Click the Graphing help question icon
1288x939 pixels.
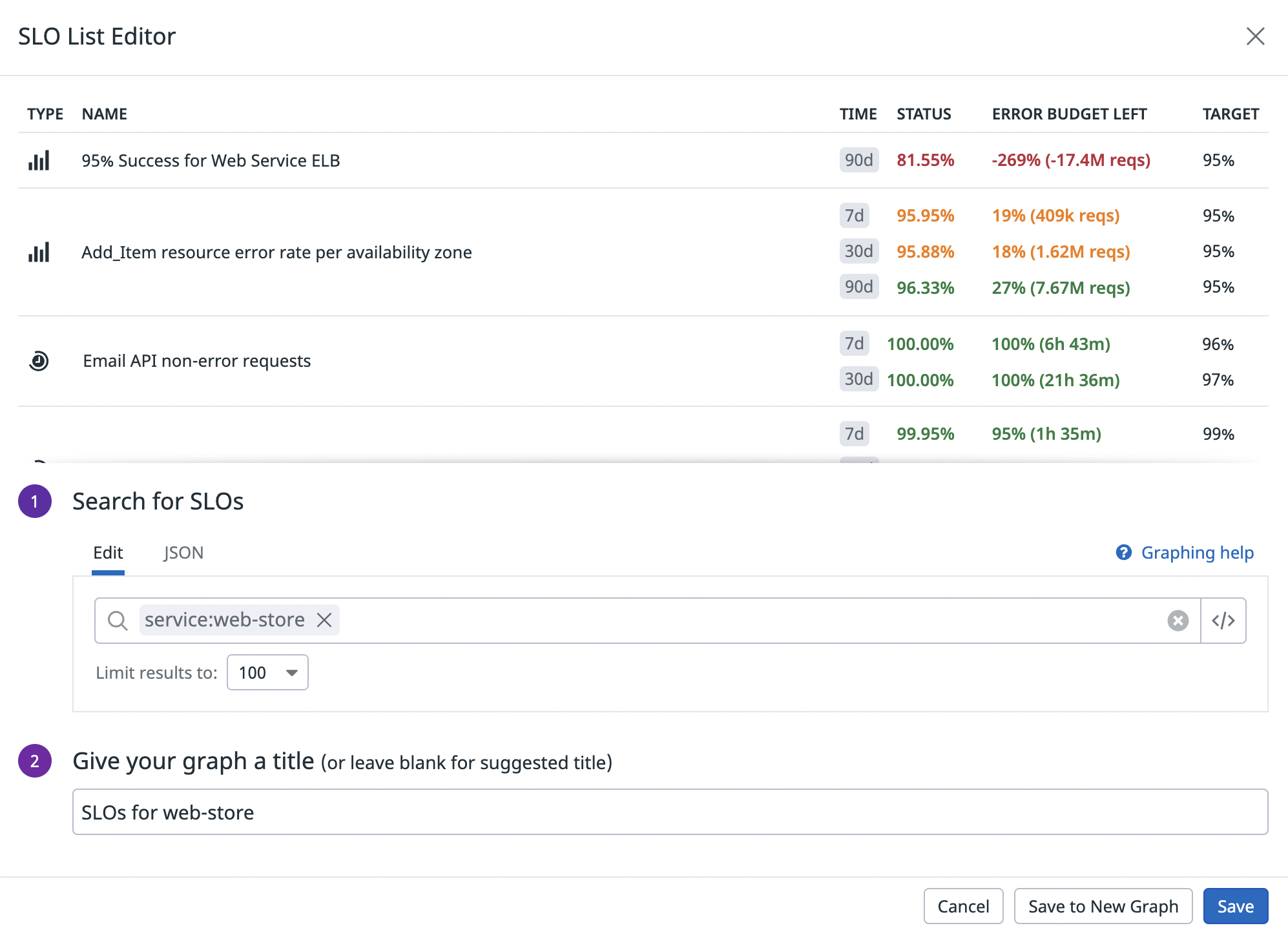(x=1124, y=553)
